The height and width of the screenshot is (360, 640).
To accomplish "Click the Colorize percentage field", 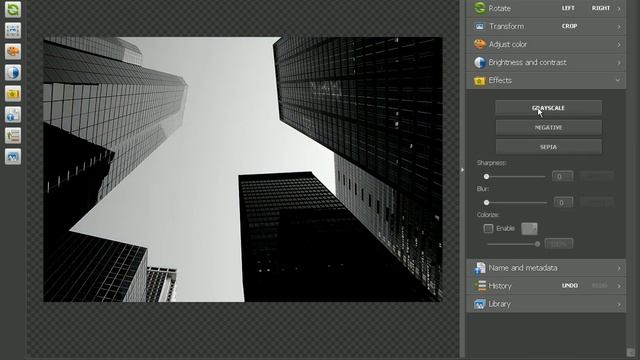I will (x=559, y=244).
